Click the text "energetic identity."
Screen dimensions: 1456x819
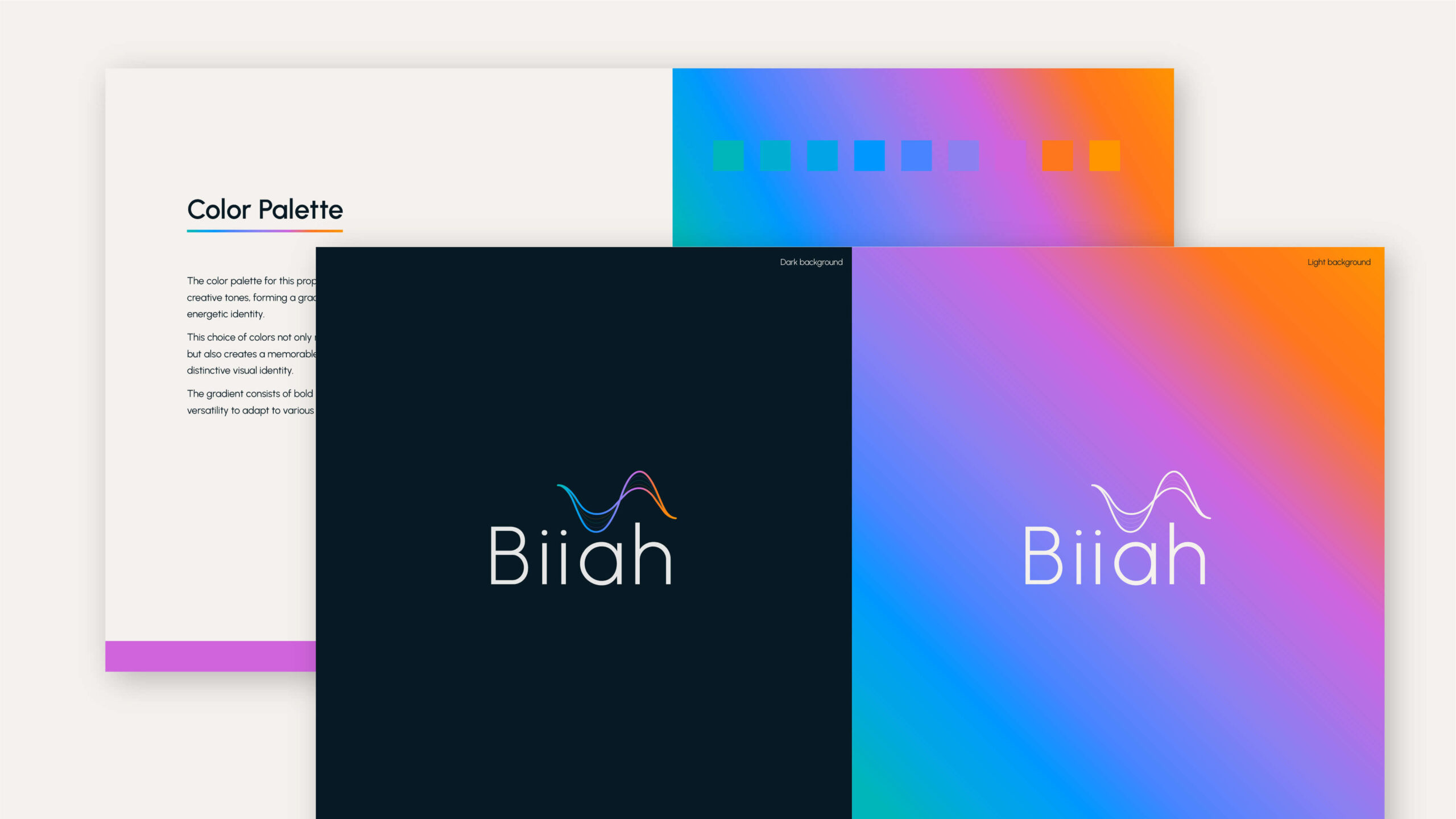(226, 314)
